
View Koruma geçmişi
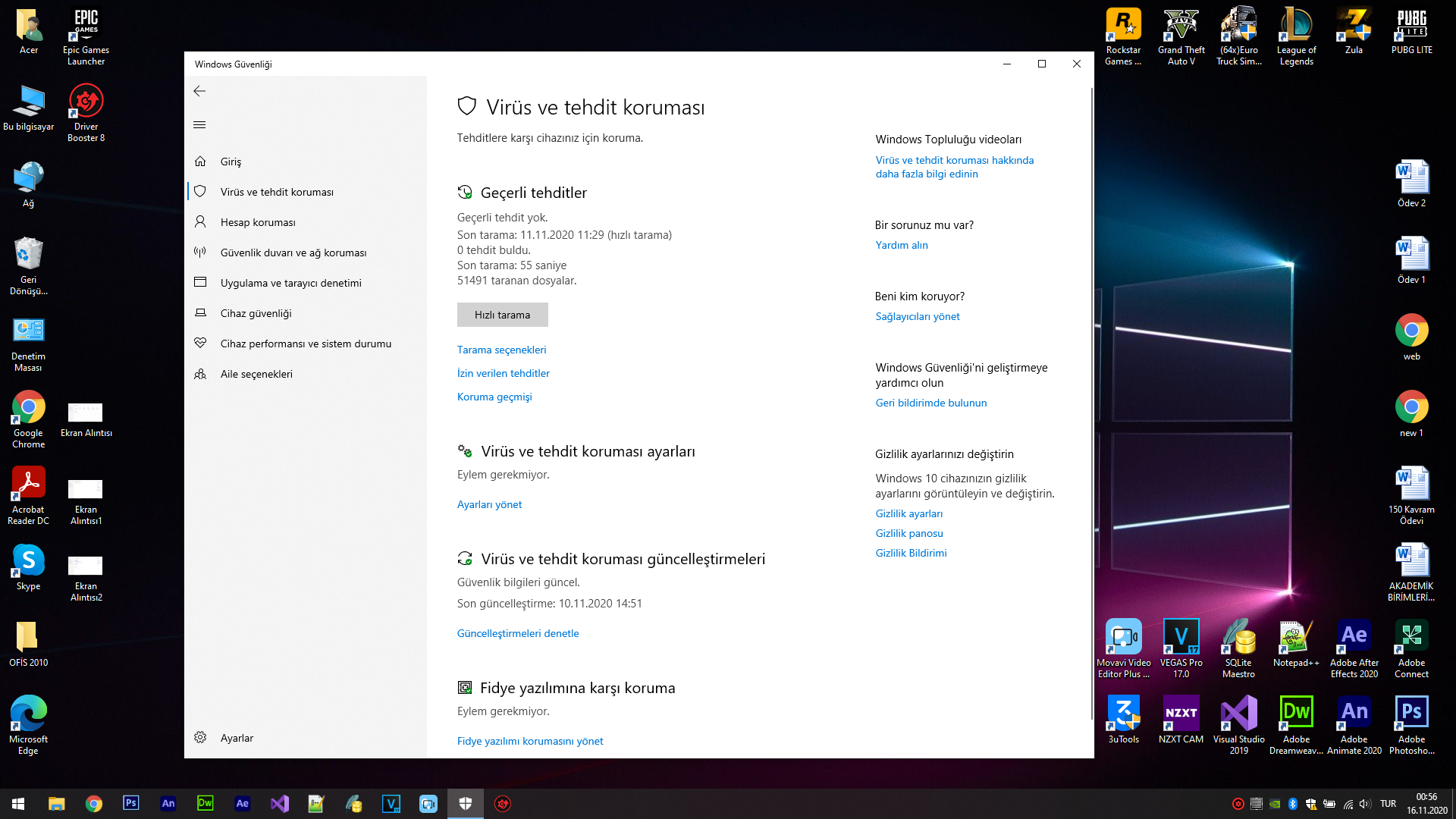click(x=494, y=397)
